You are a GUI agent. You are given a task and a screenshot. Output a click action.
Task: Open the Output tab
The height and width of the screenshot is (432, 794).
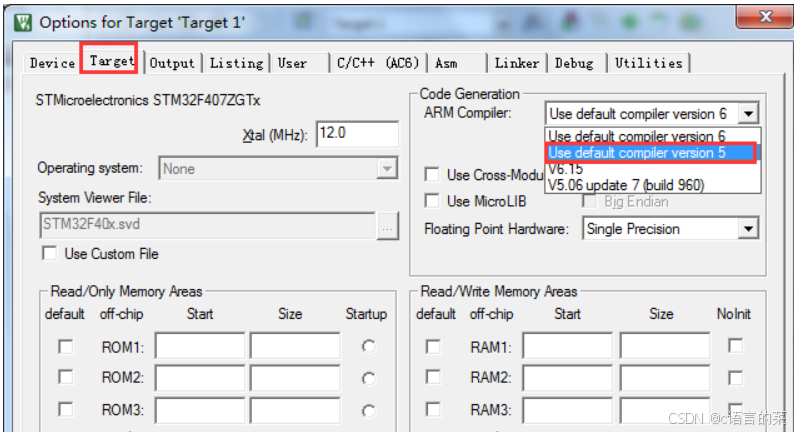click(172, 63)
